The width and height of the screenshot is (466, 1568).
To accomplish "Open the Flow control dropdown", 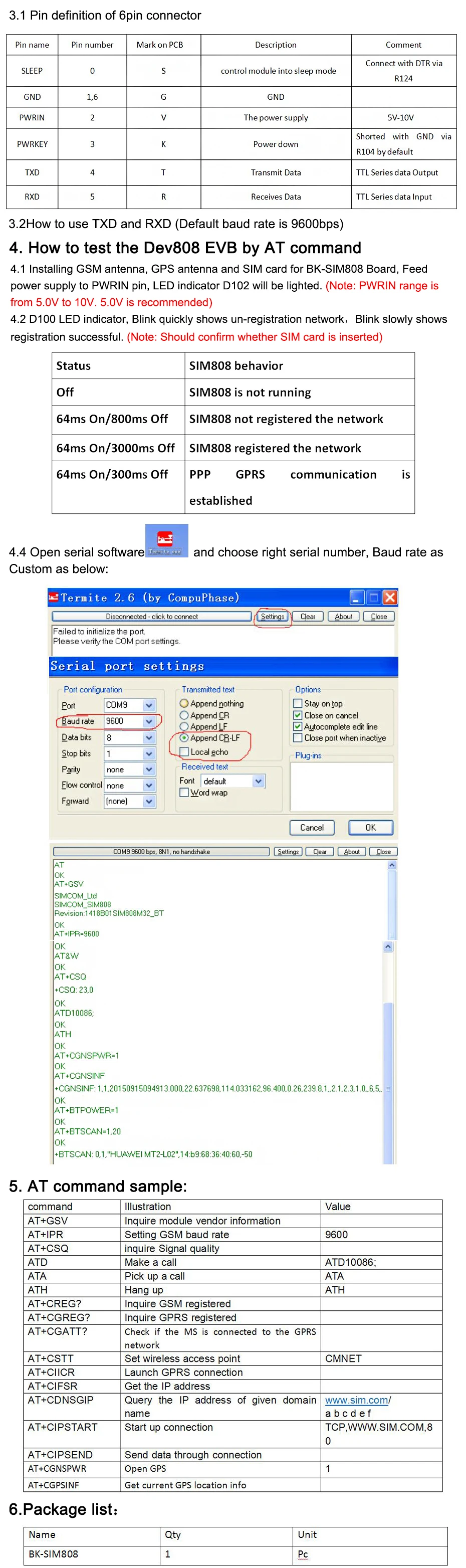I will pyautogui.click(x=148, y=785).
